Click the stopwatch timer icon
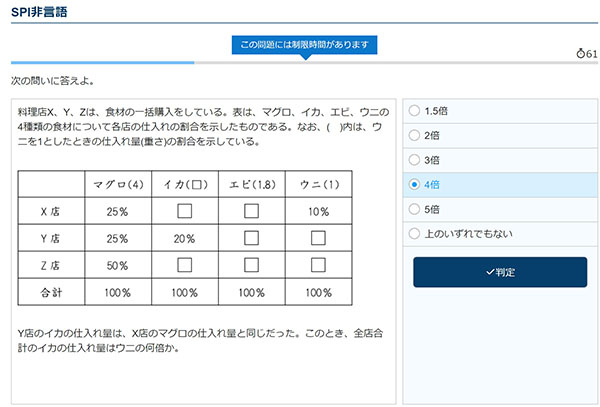Screen dimensions: 600x407 tap(580, 53)
